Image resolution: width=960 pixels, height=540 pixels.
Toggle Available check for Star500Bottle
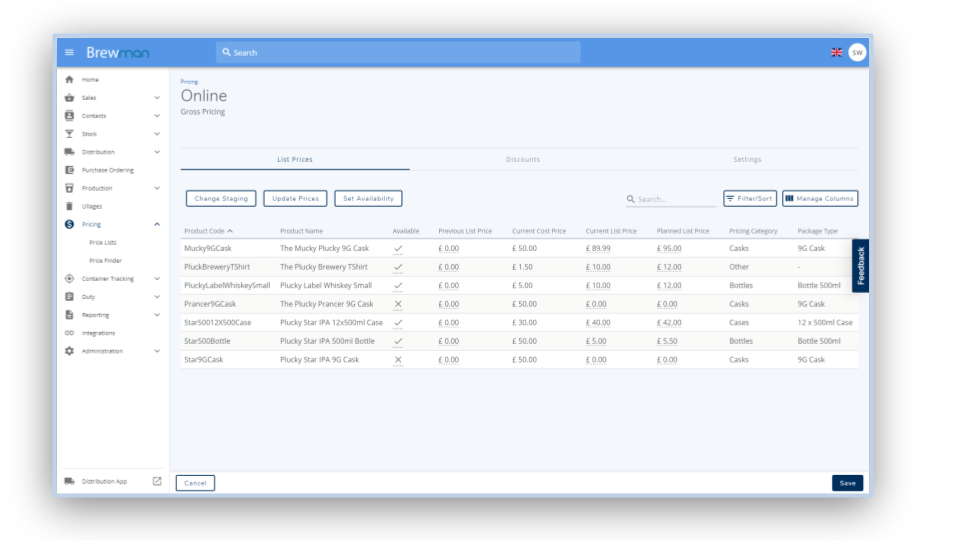tap(398, 341)
